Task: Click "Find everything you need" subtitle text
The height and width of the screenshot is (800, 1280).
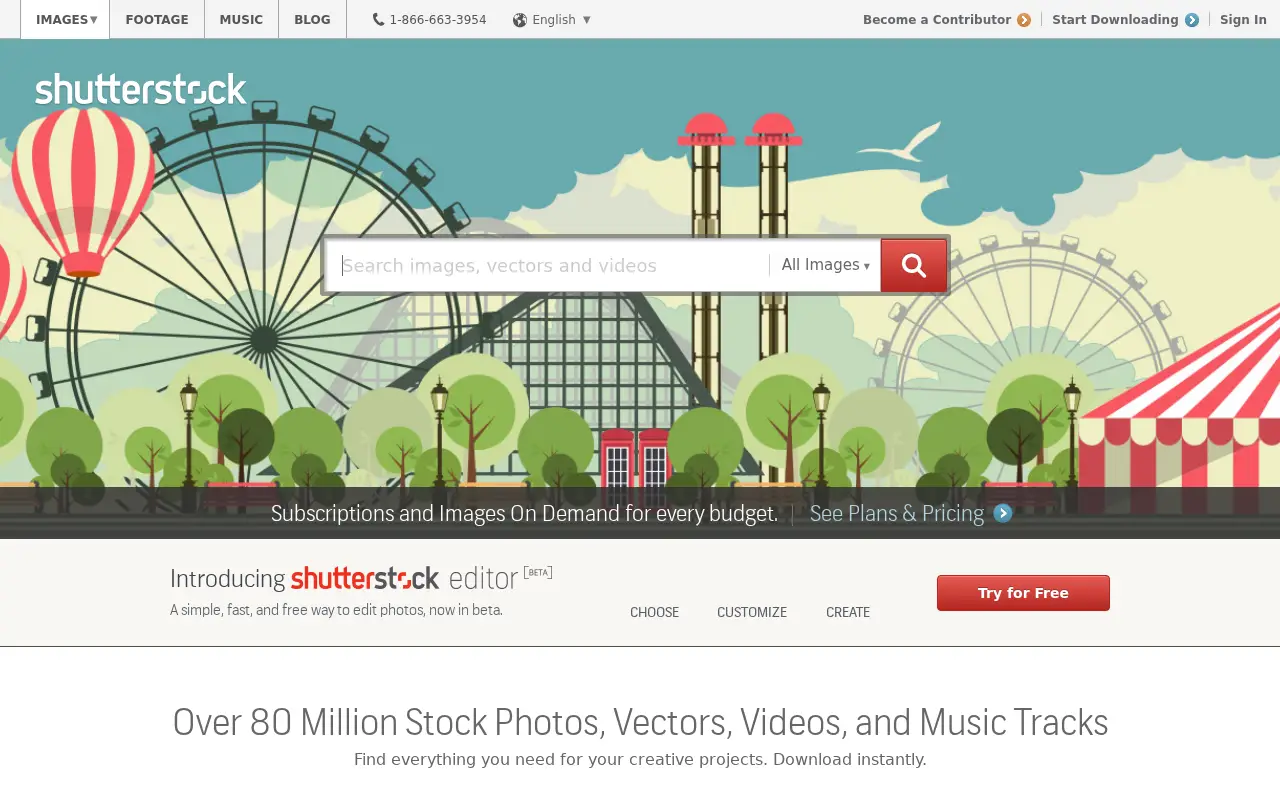Action: click(640, 759)
